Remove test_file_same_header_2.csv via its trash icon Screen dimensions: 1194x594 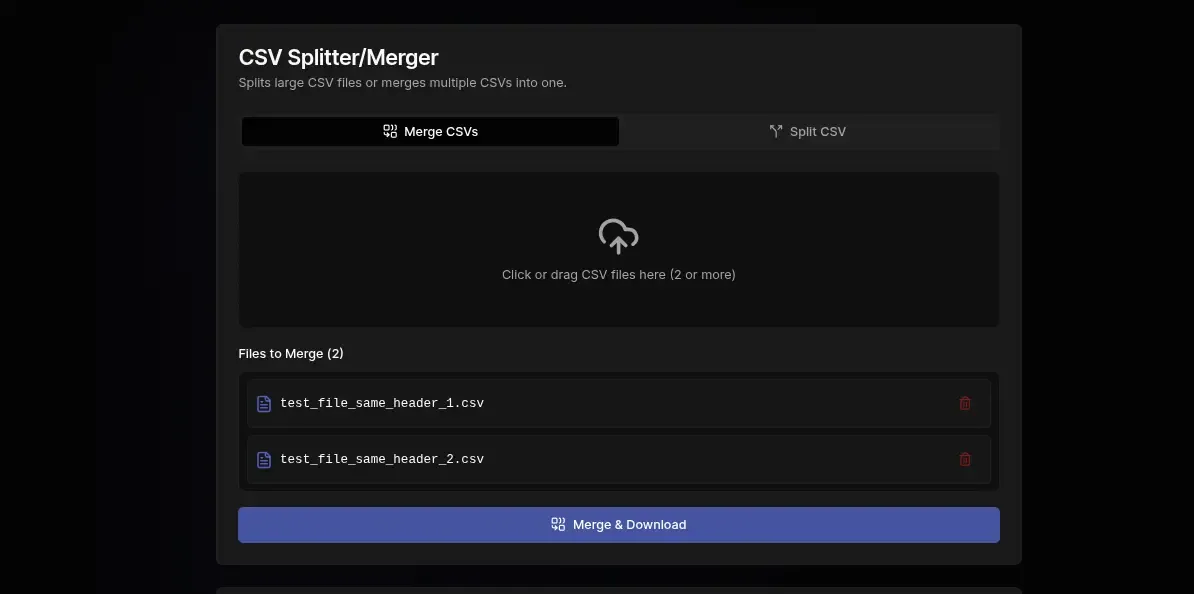[x=965, y=459]
